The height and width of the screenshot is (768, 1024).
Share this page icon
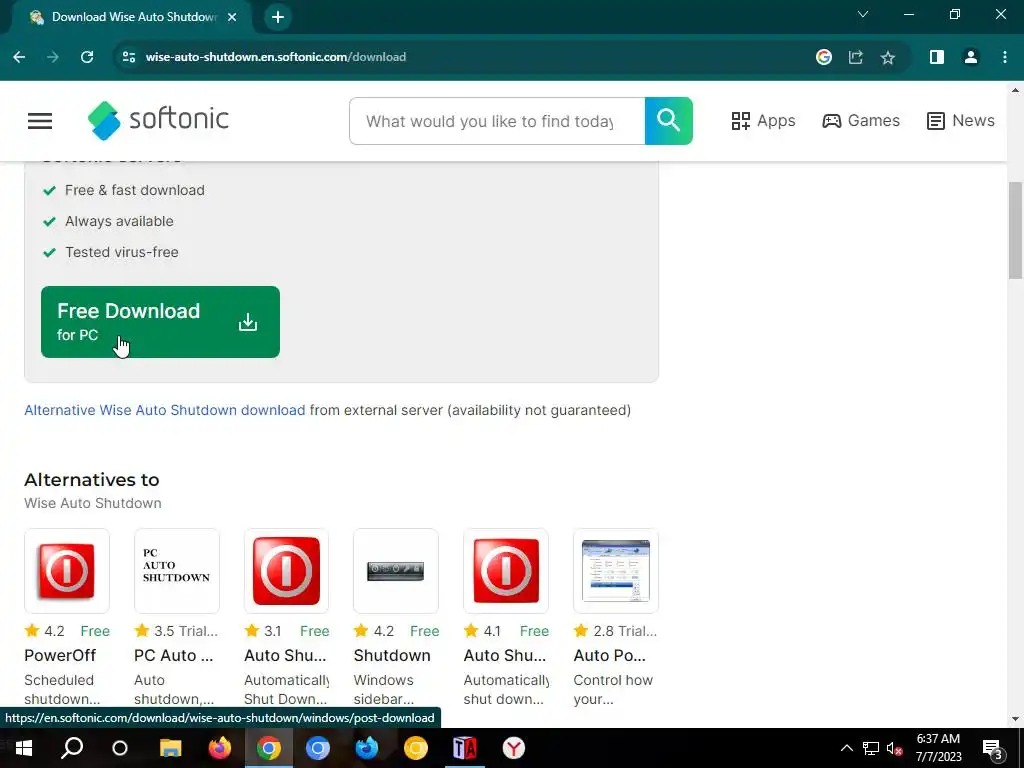coord(856,57)
